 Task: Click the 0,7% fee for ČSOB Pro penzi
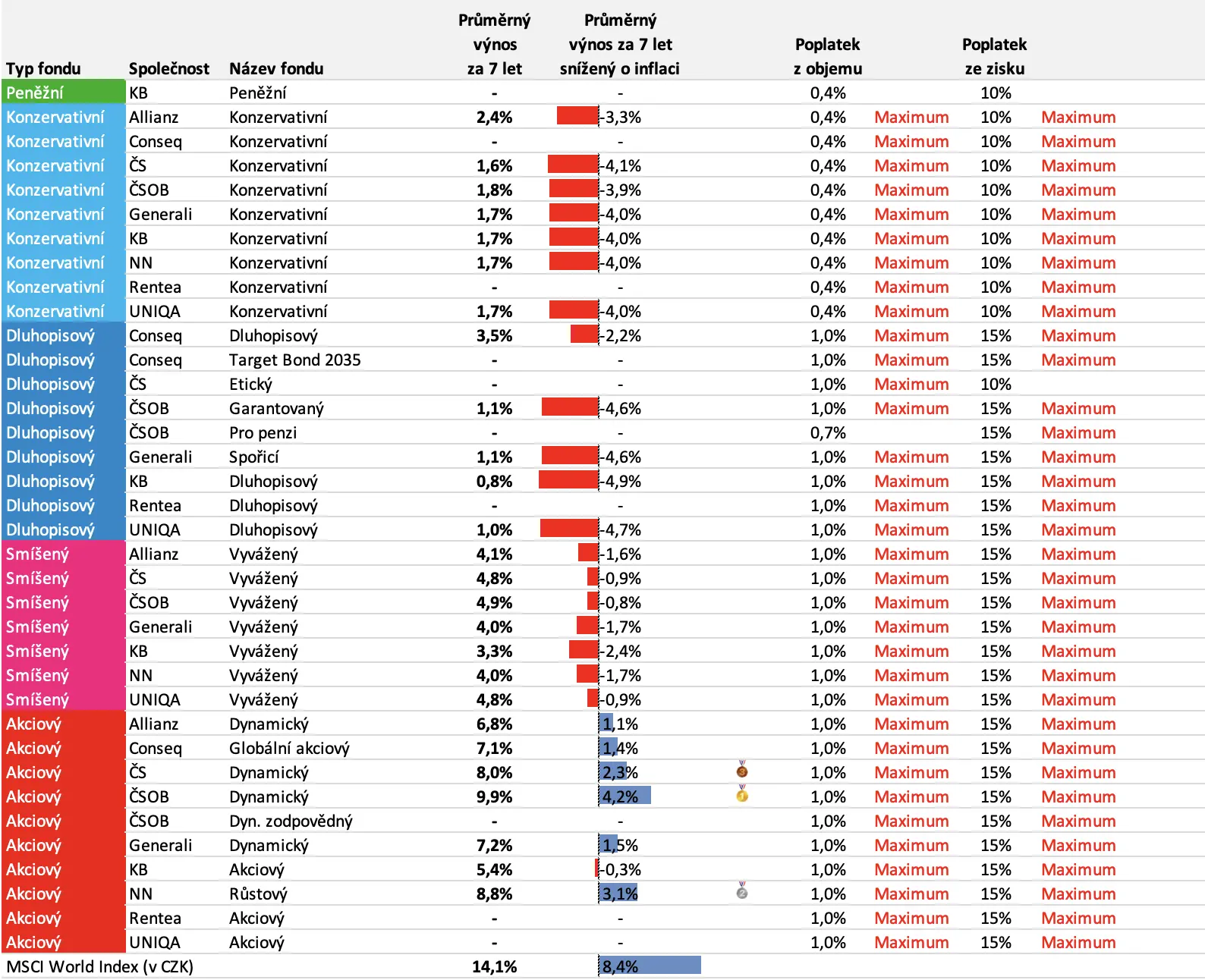pyautogui.click(x=828, y=432)
